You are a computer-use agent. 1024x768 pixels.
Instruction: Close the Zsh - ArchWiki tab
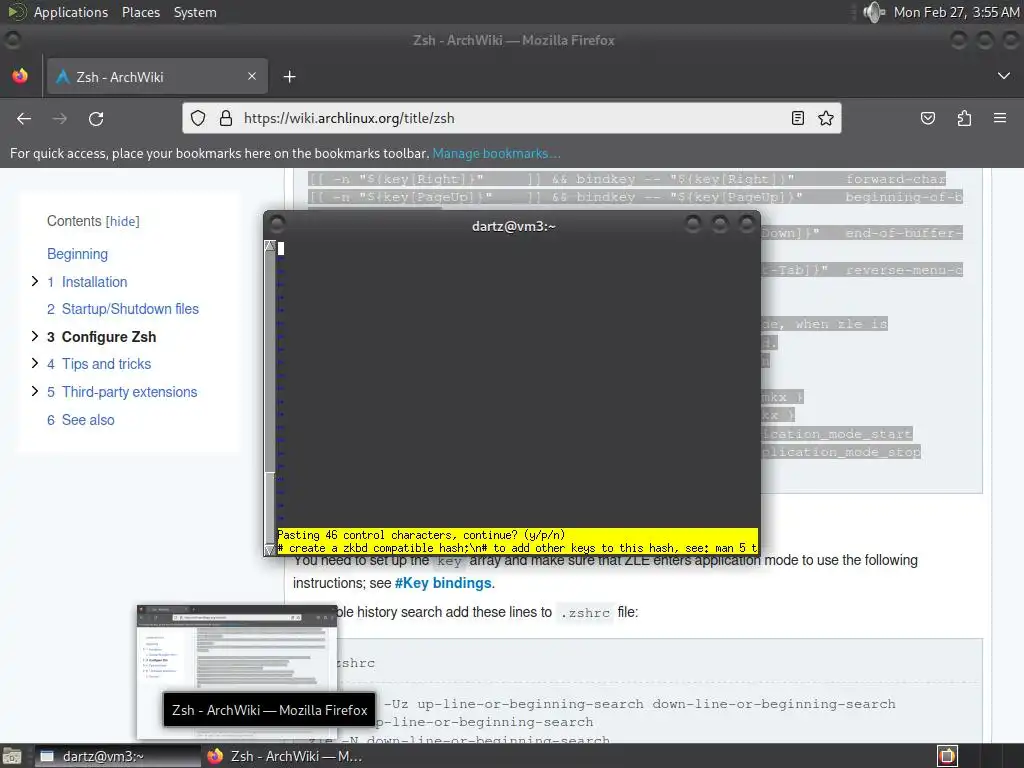252,76
